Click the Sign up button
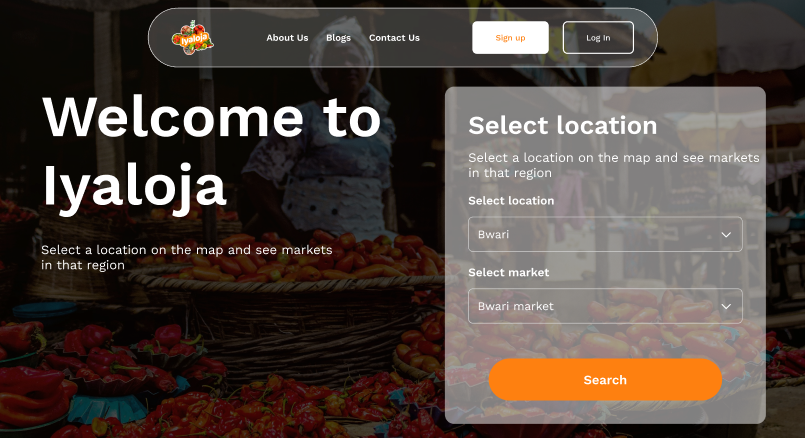 pyautogui.click(x=510, y=37)
